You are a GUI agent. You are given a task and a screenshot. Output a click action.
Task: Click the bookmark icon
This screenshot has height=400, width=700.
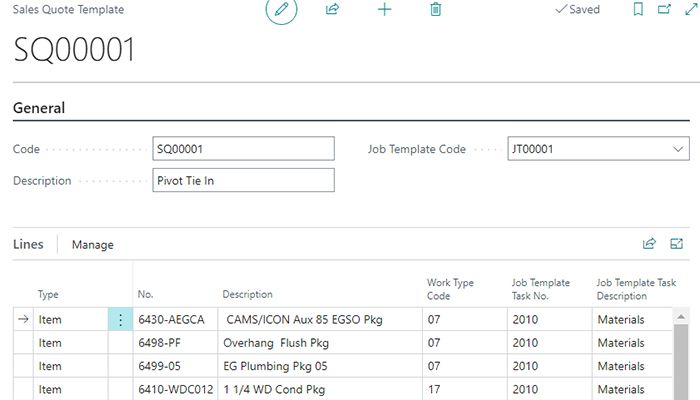tap(638, 9)
